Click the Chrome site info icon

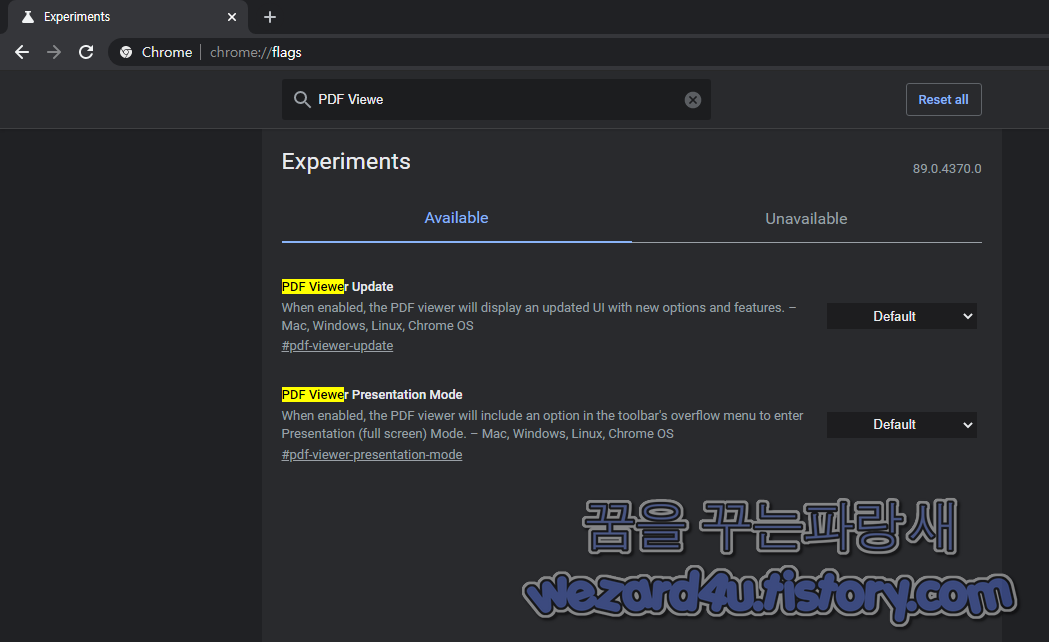(126, 52)
